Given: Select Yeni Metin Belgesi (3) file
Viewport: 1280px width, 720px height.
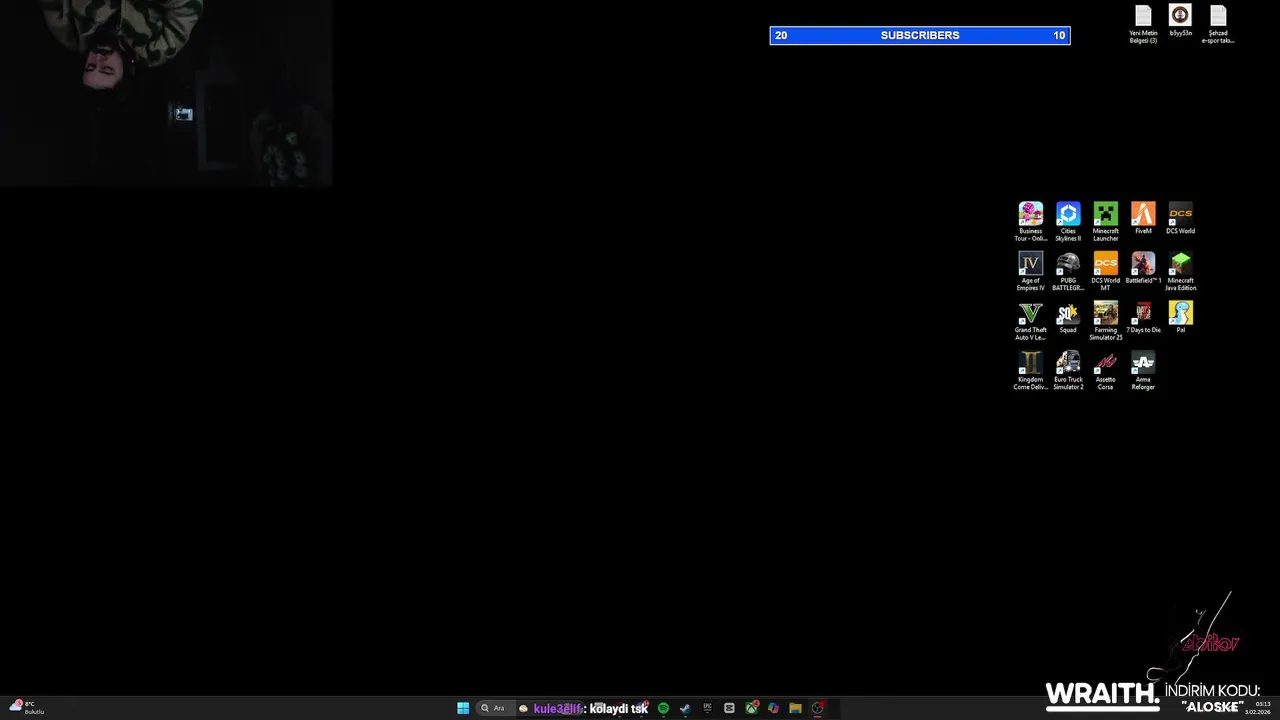Looking at the screenshot, I should [1143, 24].
